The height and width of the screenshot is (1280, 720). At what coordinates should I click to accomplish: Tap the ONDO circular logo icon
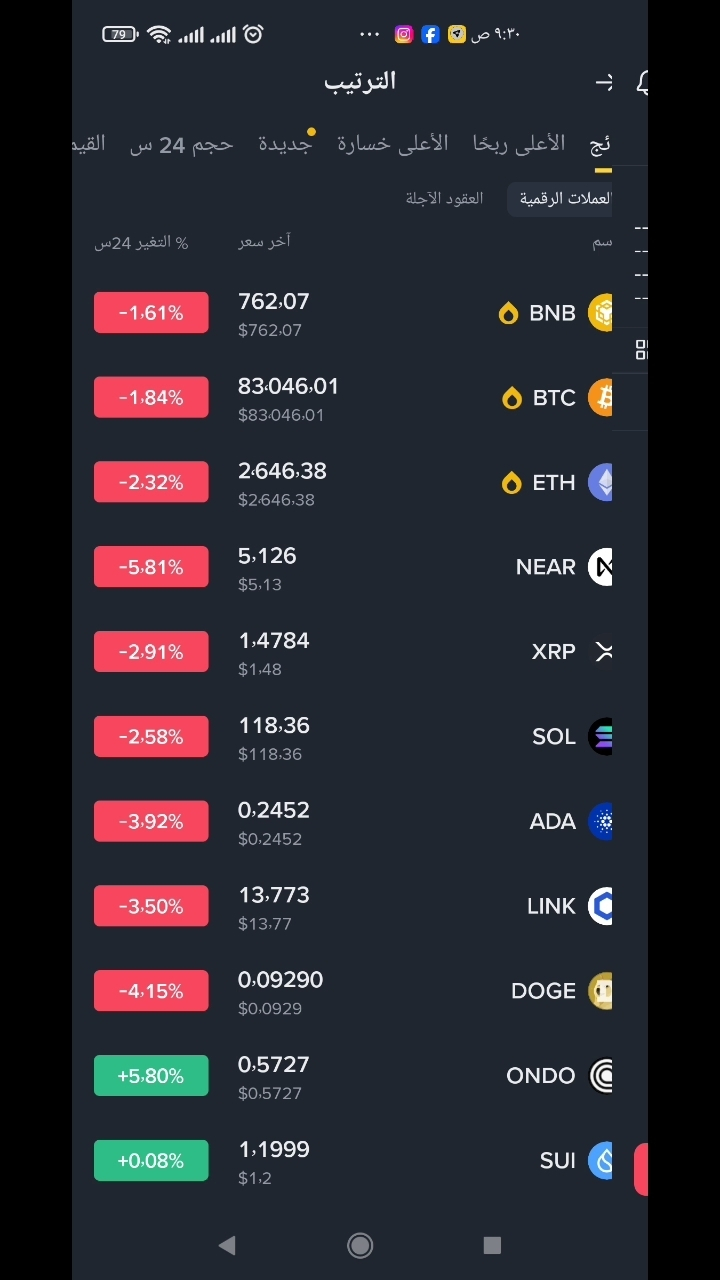tap(600, 1076)
